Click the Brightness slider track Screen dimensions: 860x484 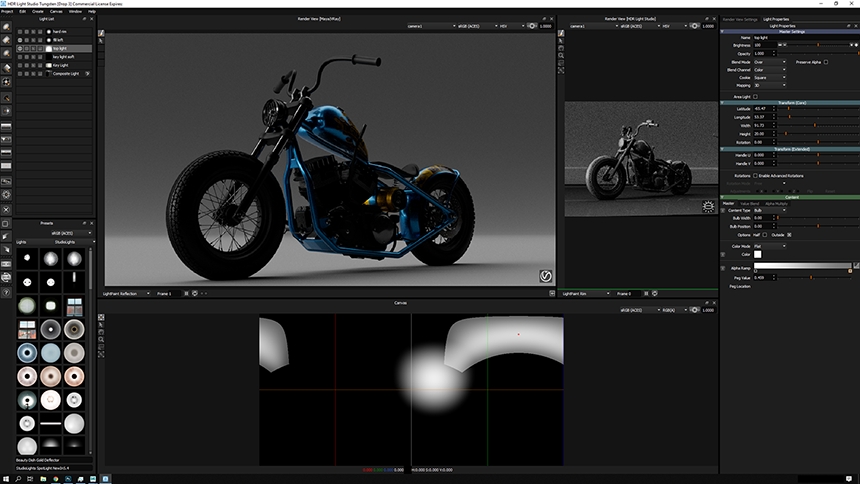click(x=818, y=45)
